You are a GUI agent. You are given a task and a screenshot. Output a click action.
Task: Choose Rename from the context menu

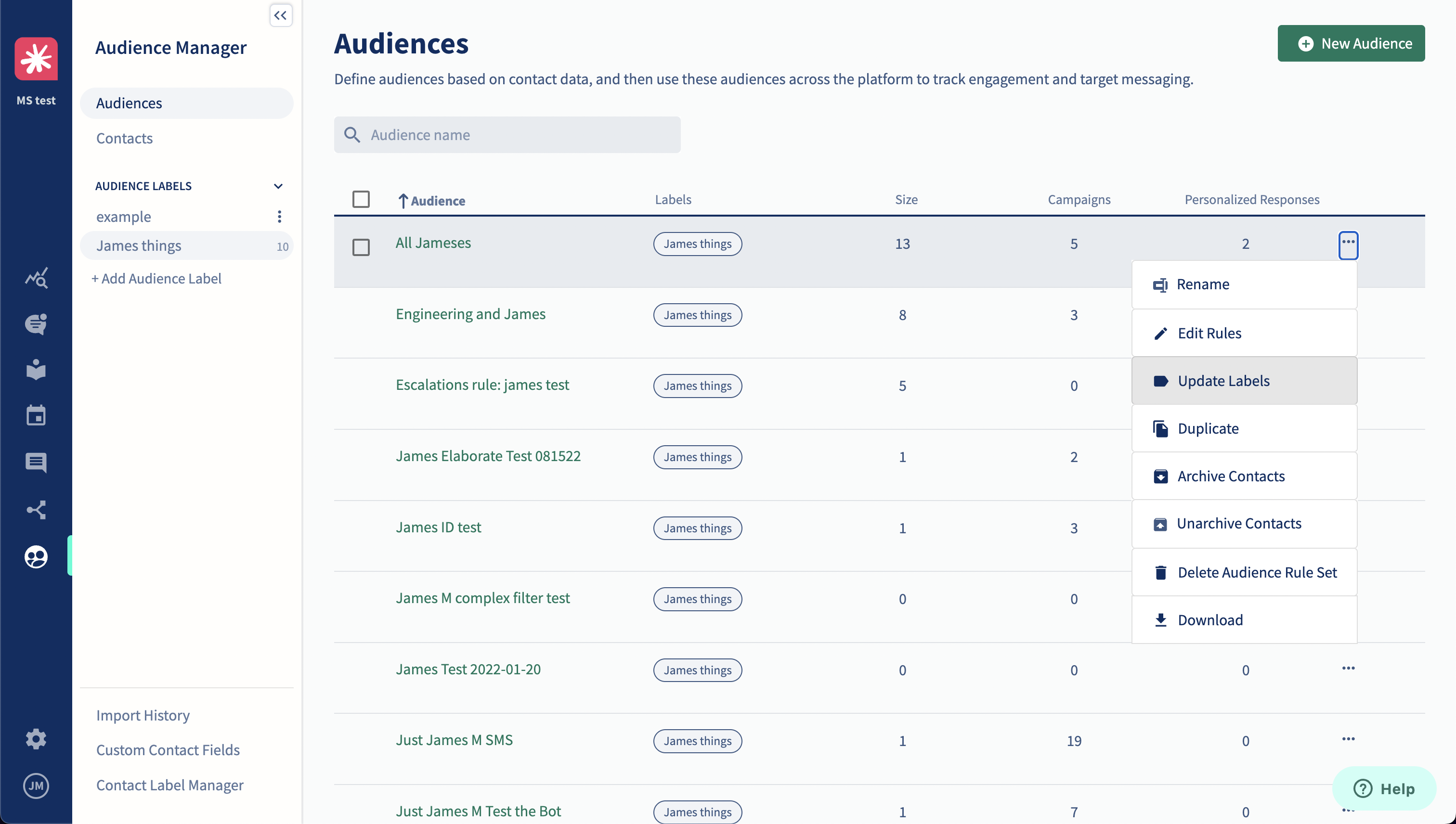(x=1244, y=284)
